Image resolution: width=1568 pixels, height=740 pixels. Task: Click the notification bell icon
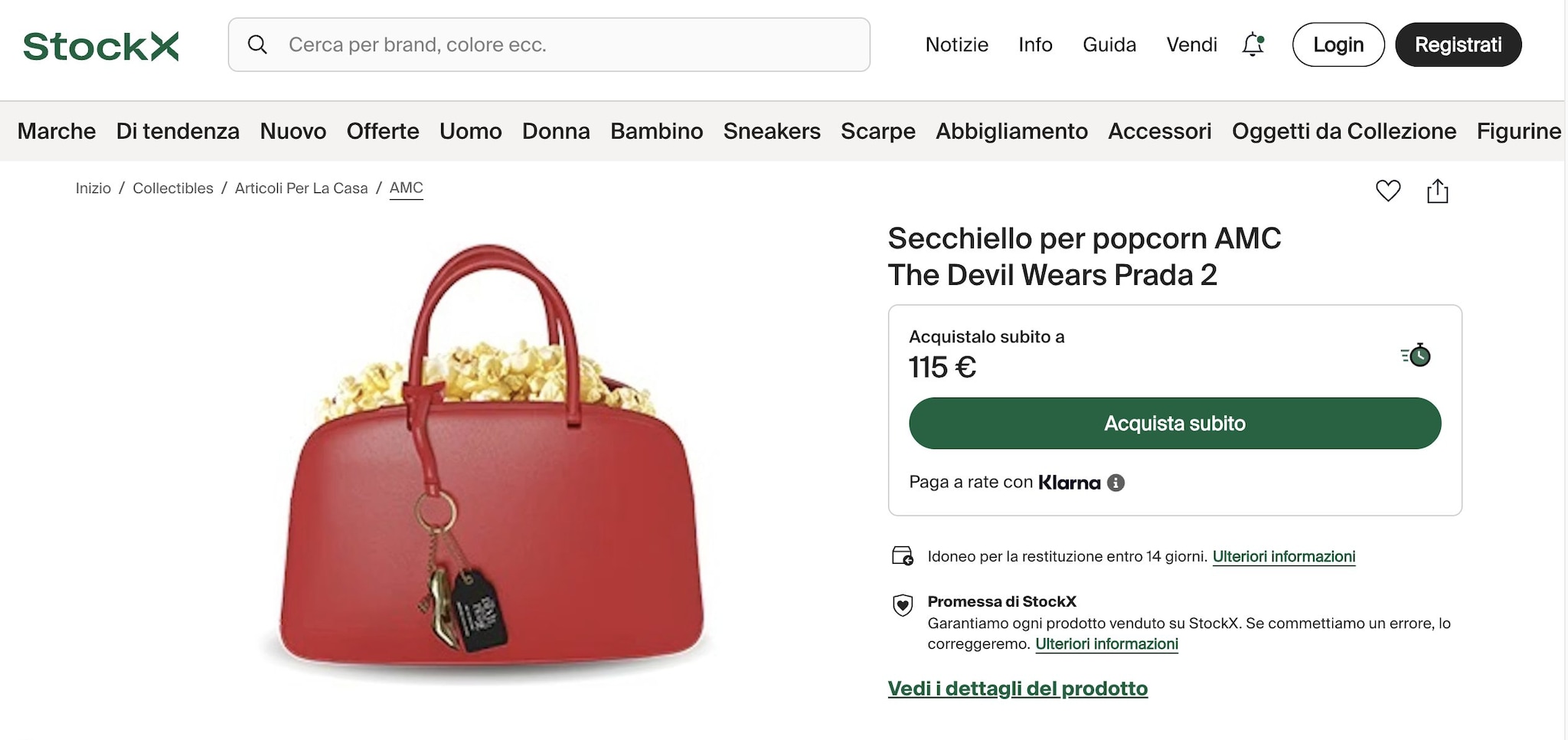pyautogui.click(x=1253, y=44)
